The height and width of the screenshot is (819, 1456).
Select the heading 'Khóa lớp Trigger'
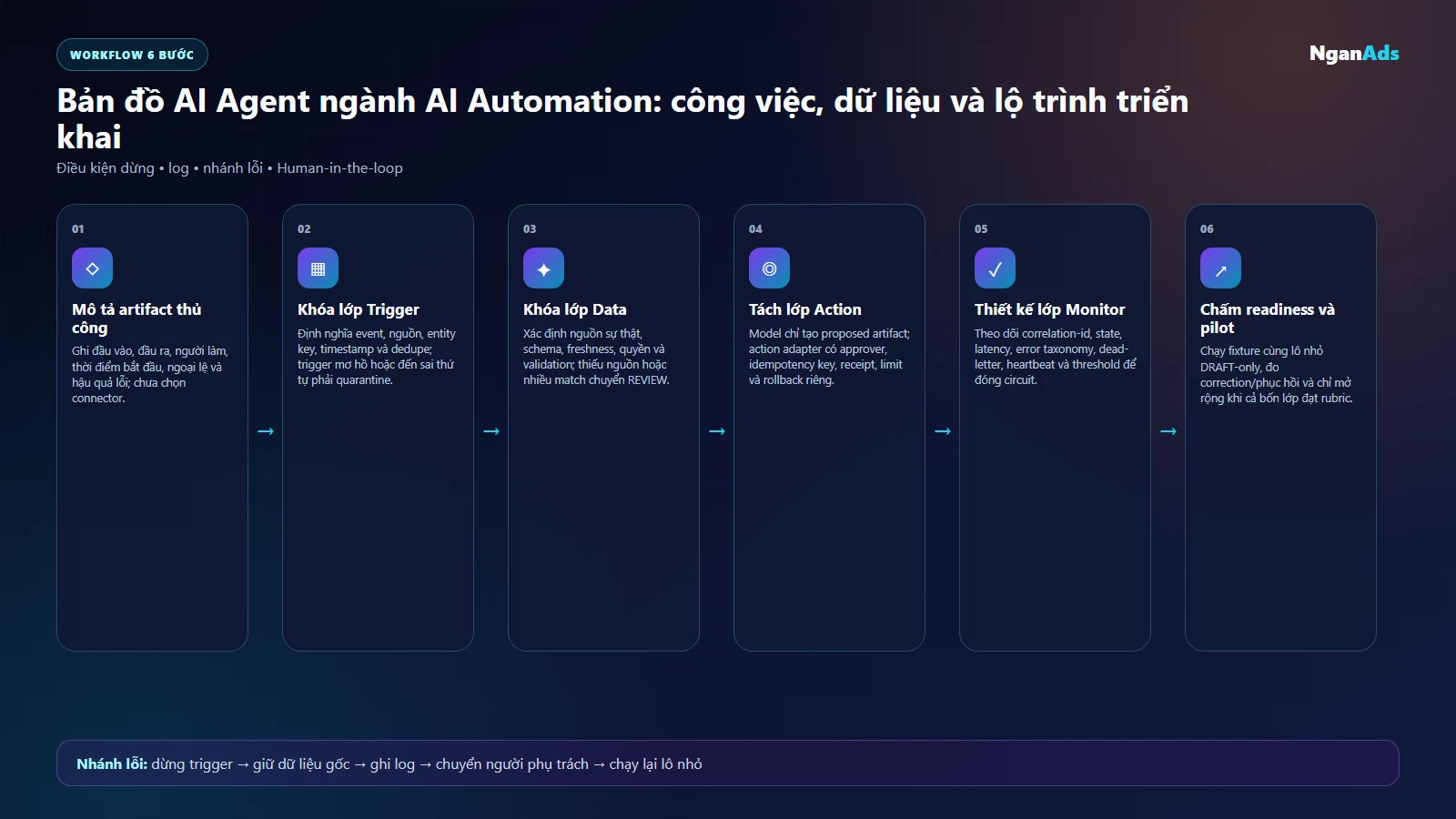tap(359, 309)
